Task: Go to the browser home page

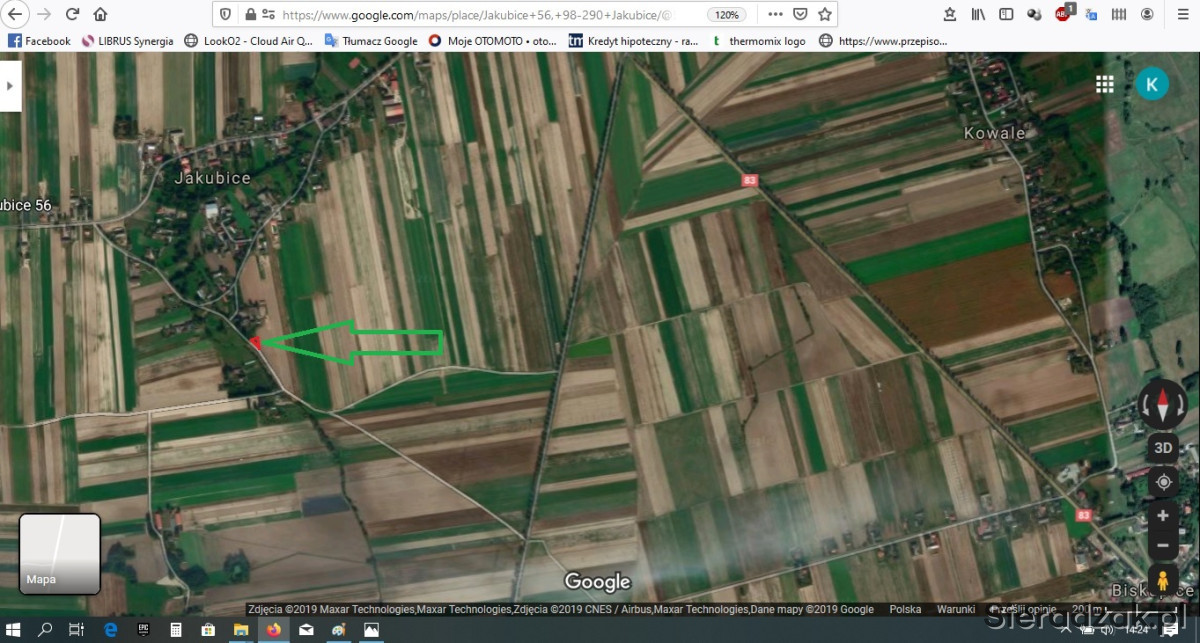Action: click(100, 15)
